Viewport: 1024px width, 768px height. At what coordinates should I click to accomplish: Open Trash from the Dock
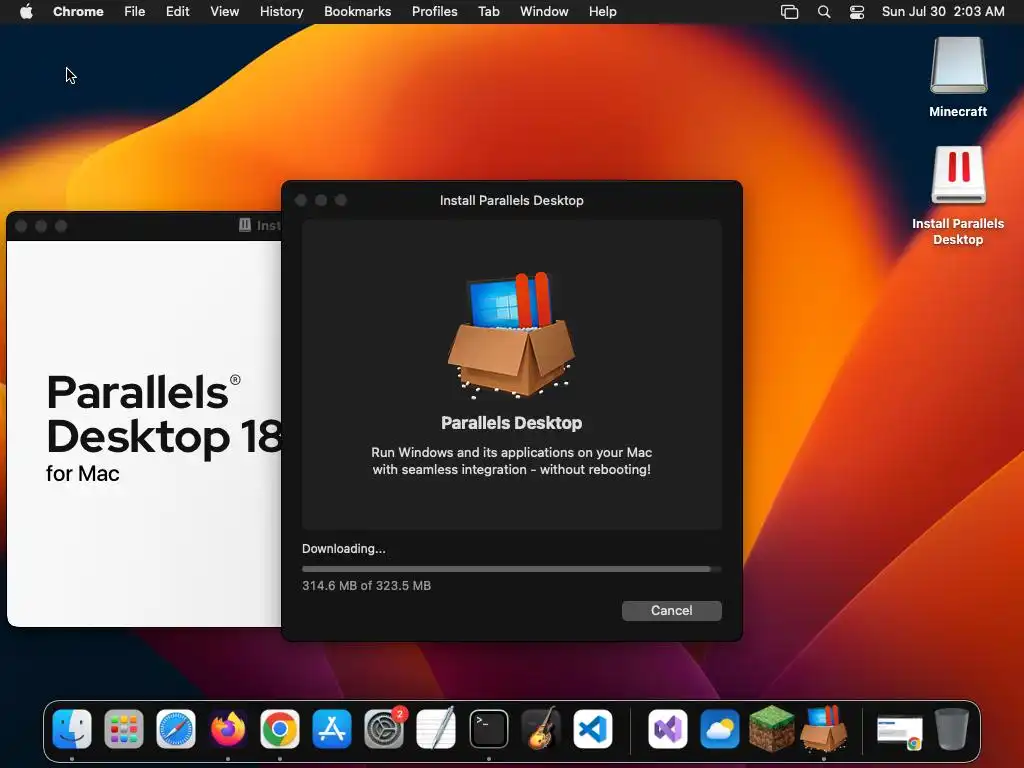(x=952, y=729)
